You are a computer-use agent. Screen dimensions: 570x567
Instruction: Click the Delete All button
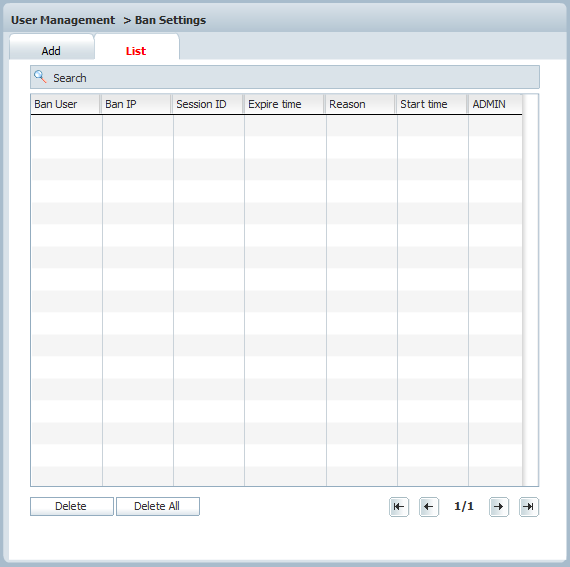coord(157,506)
